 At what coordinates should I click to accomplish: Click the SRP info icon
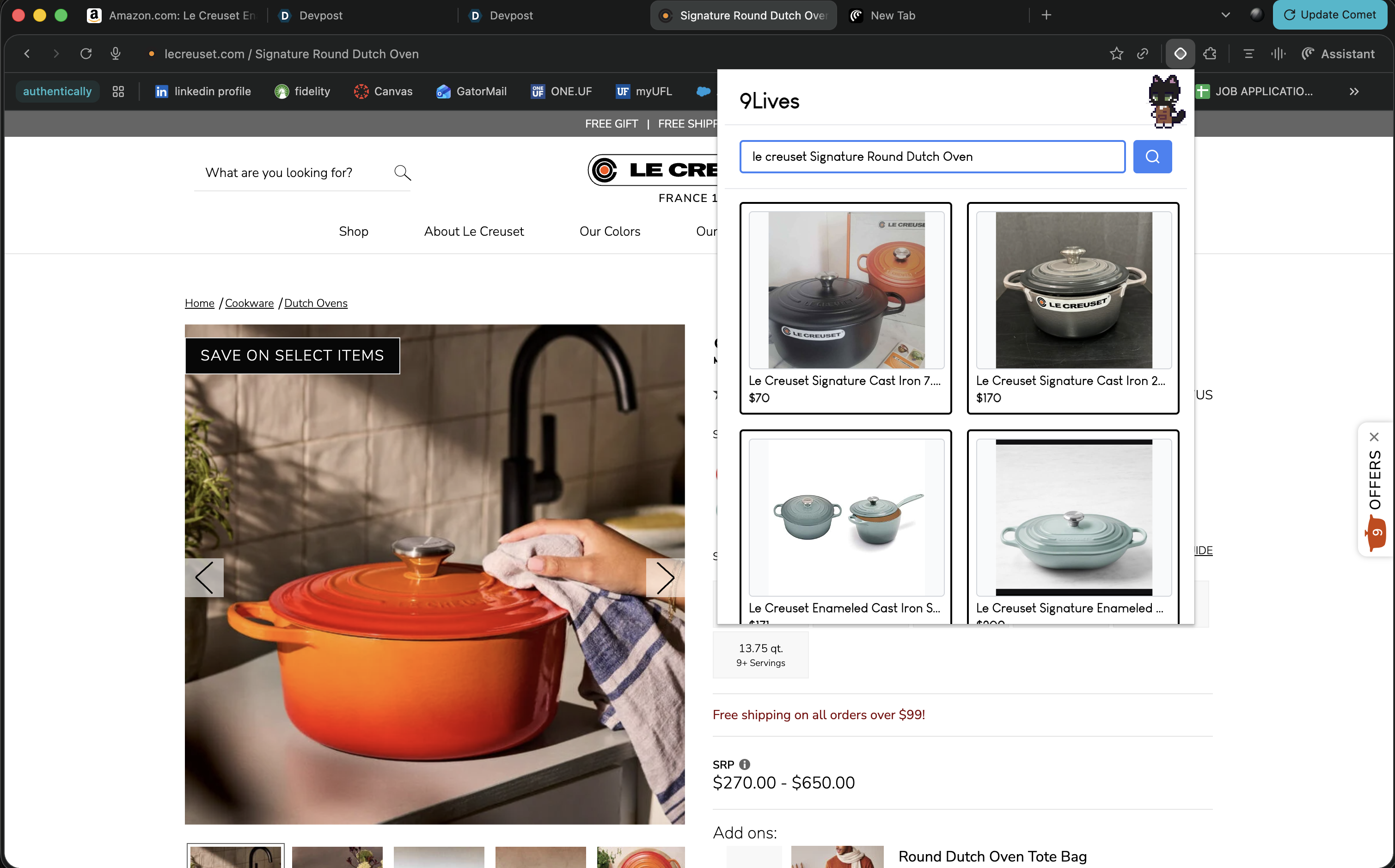tap(745, 764)
